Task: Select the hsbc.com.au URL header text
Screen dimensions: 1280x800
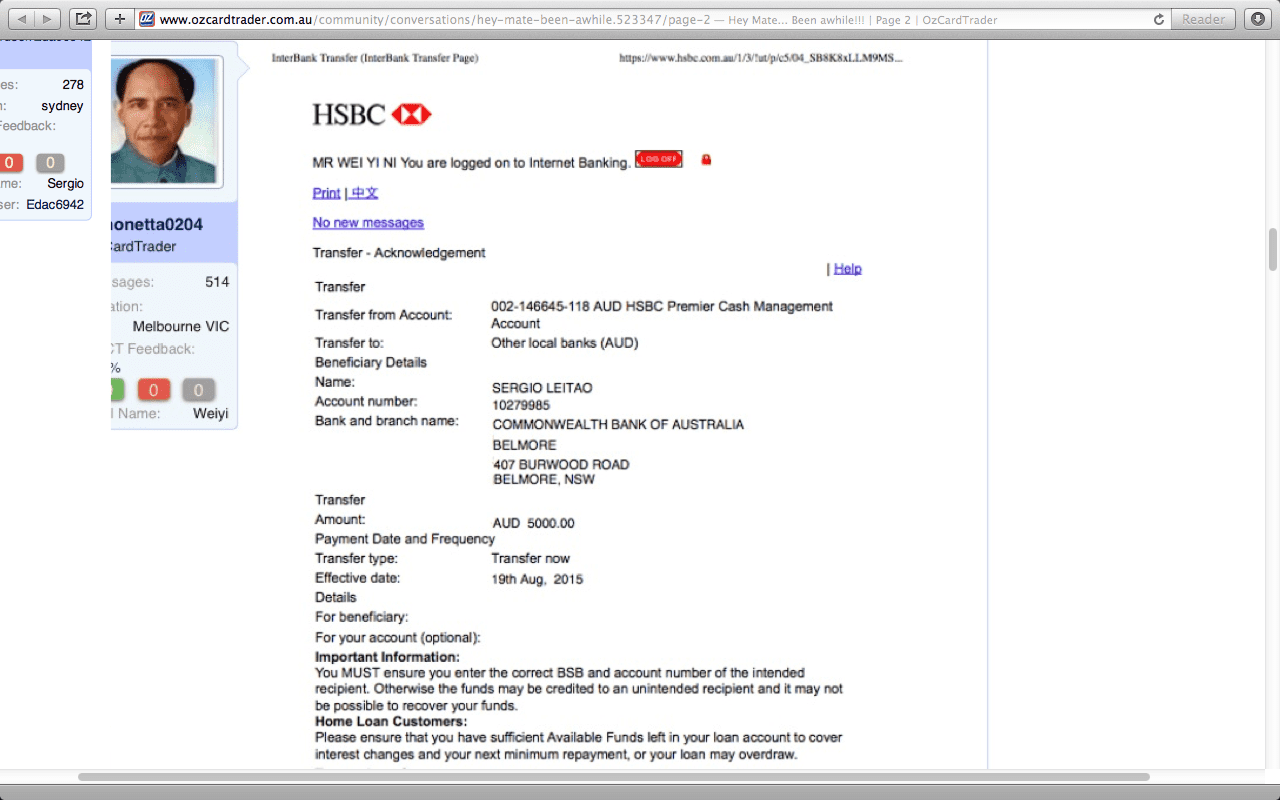Action: click(761, 59)
